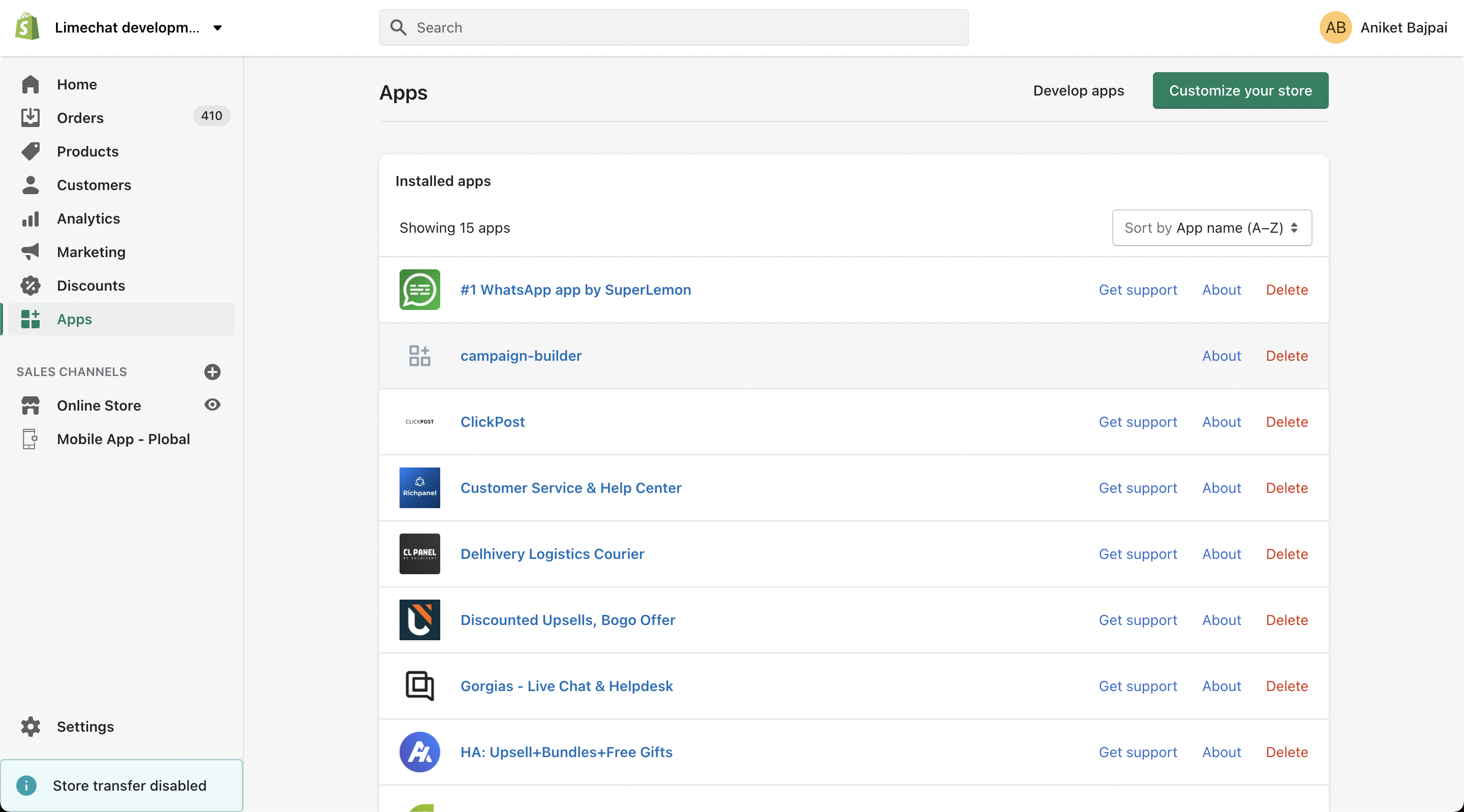Get support for the WhatsApp SuperLemon app
Screen dimensions: 1464x812
(x=1137, y=290)
